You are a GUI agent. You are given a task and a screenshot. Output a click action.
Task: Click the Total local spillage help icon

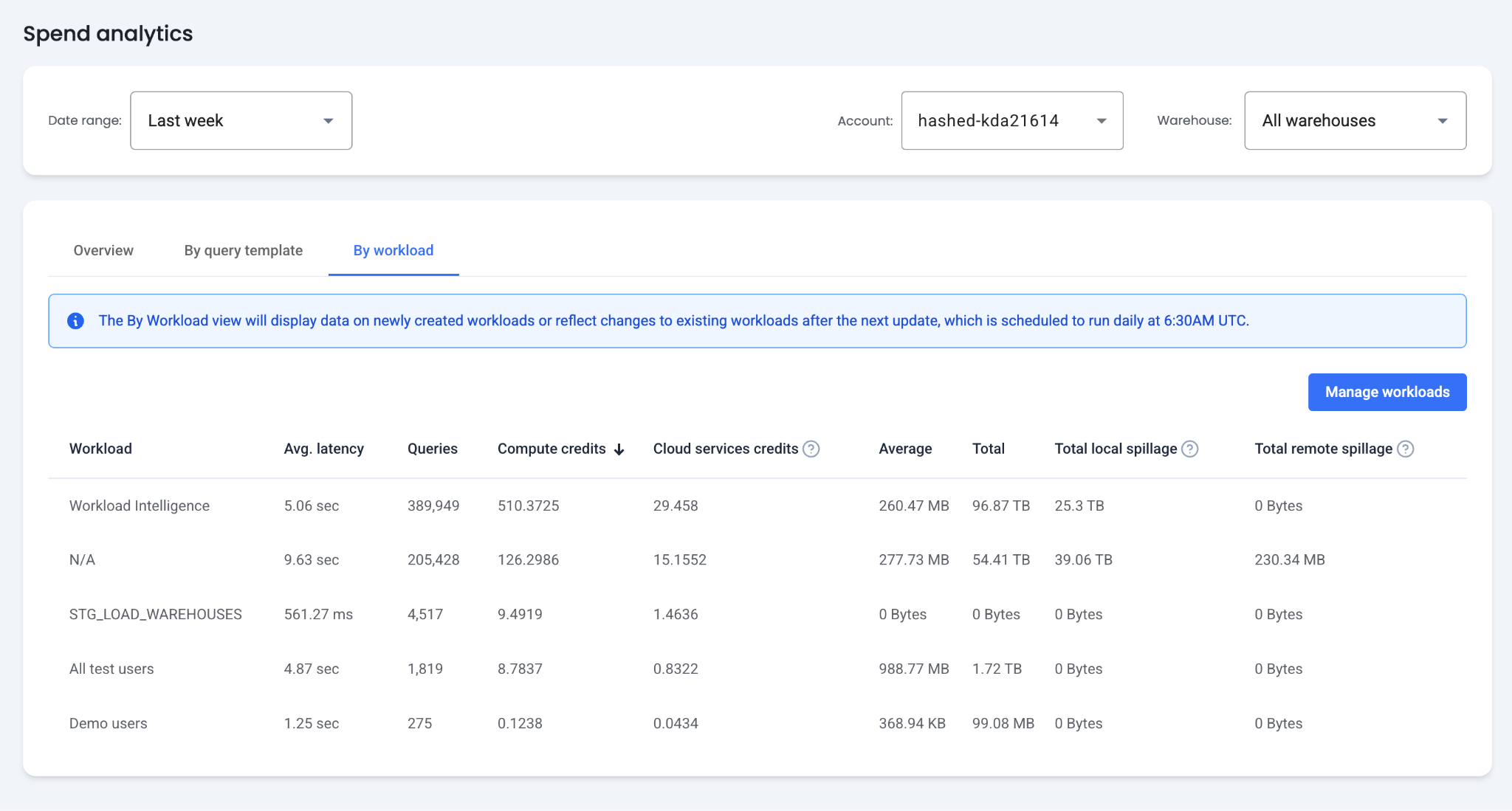1189,449
